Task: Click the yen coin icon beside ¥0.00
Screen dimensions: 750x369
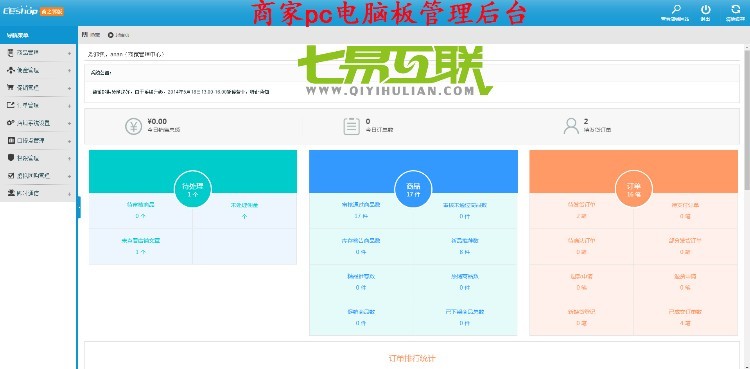Action: pos(133,126)
